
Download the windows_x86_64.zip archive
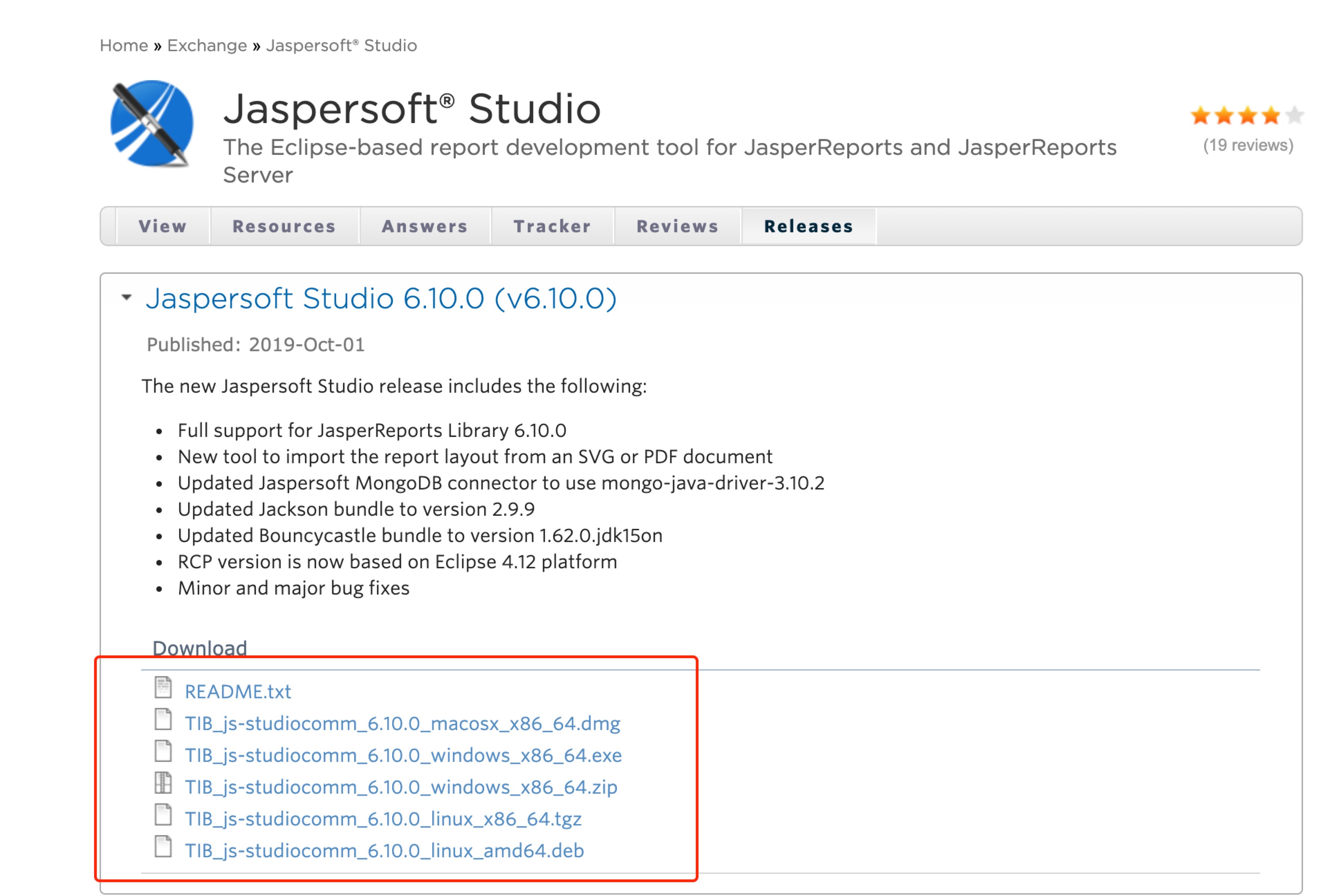click(401, 787)
